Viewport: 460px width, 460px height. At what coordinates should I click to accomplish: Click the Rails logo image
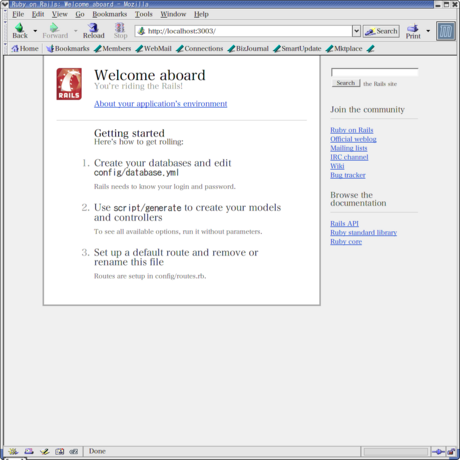pos(69,84)
